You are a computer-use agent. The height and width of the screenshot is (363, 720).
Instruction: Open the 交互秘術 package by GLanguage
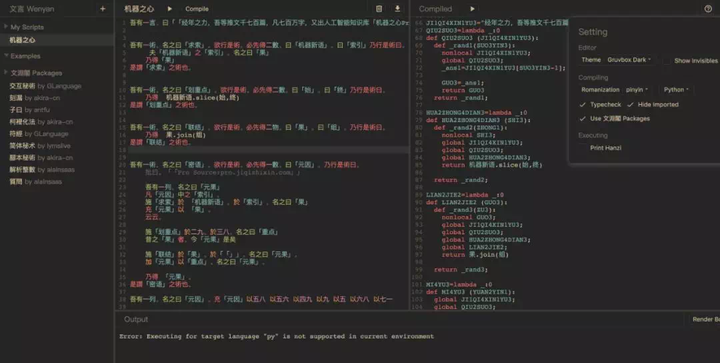[x=45, y=86]
